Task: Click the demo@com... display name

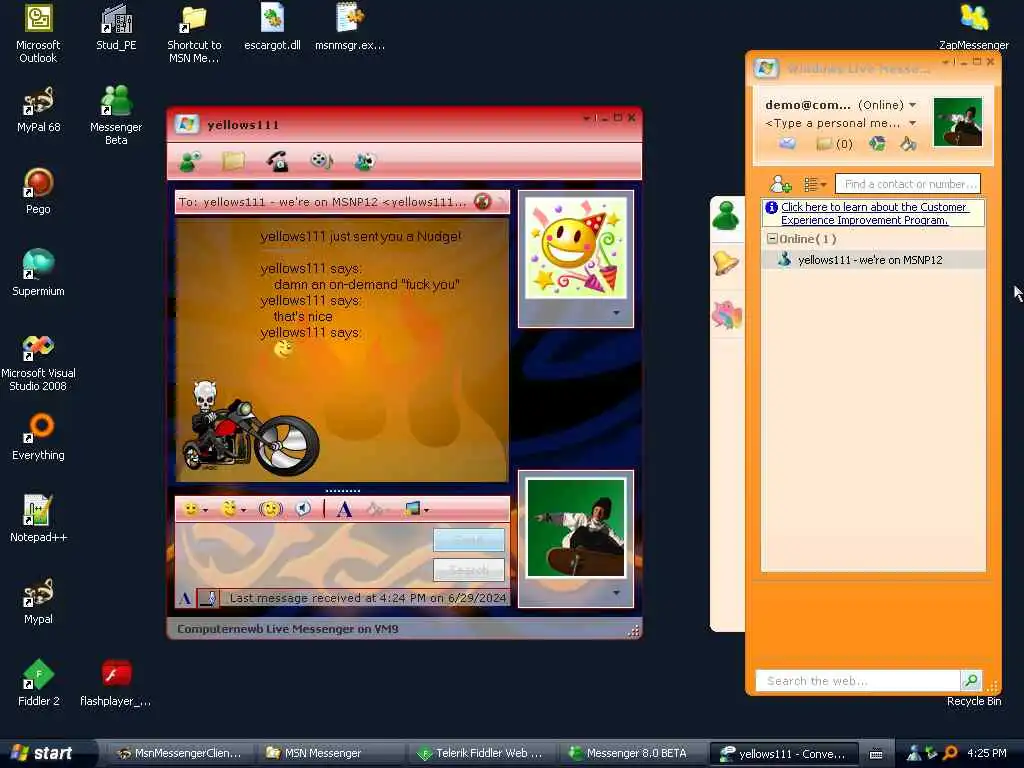Action: [x=808, y=105]
